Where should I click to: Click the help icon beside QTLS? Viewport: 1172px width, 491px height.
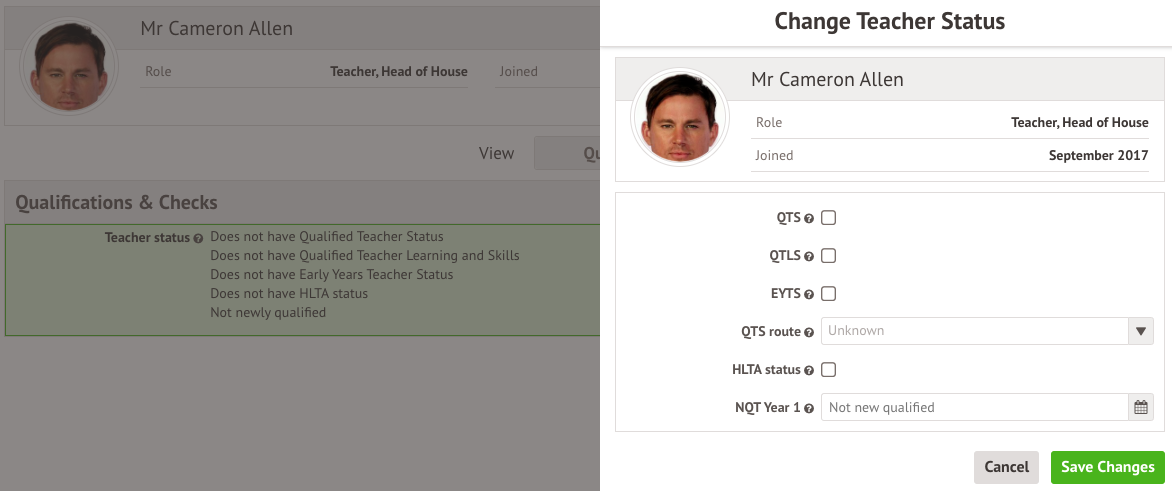tap(809, 256)
